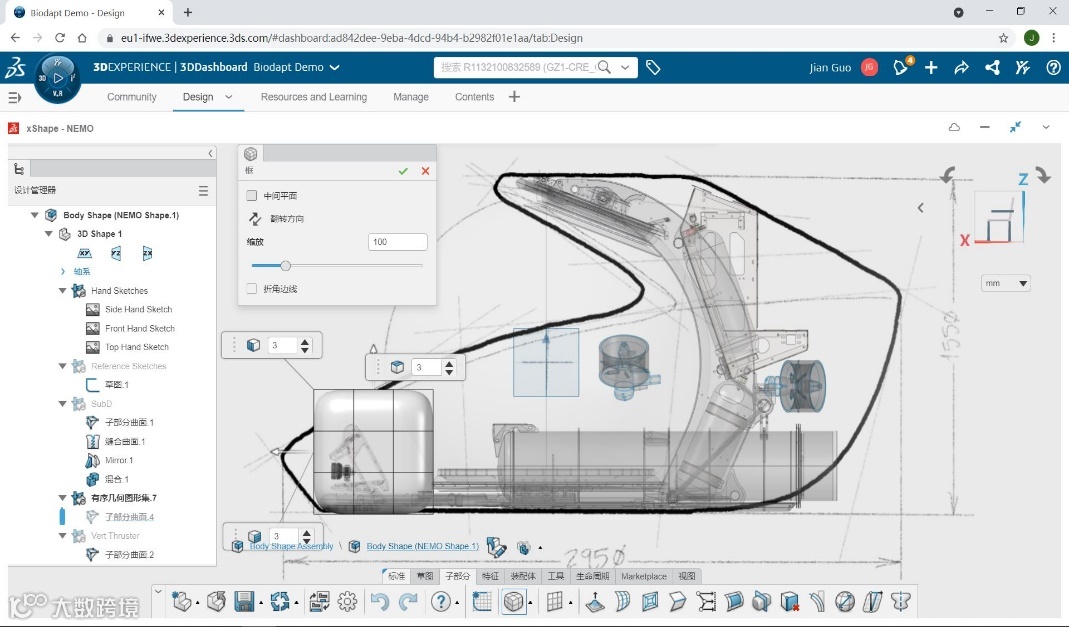This screenshot has height=627, width=1069.
Task: Open the Marketplace toolbar tab
Action: 644,576
